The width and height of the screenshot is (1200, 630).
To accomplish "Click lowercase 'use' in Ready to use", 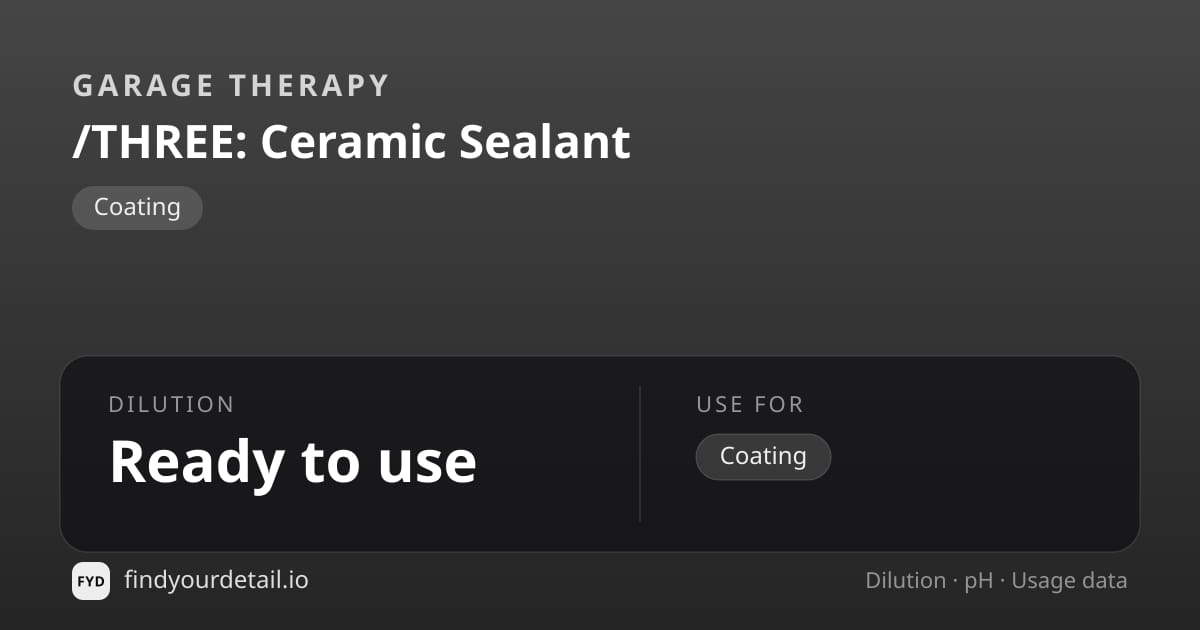I will pyautogui.click(x=427, y=468).
